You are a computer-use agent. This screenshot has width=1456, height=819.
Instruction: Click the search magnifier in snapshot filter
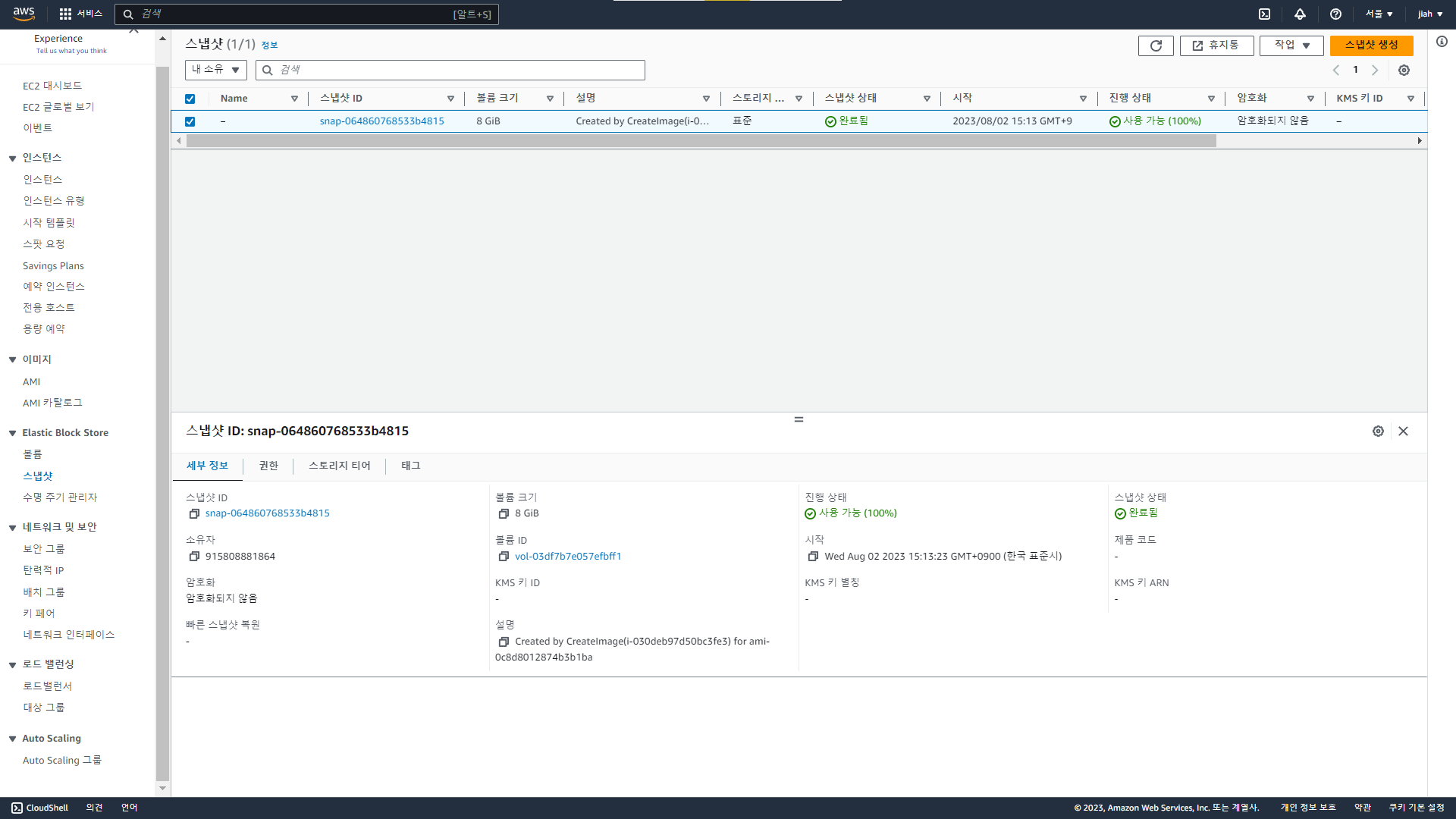[x=267, y=70]
